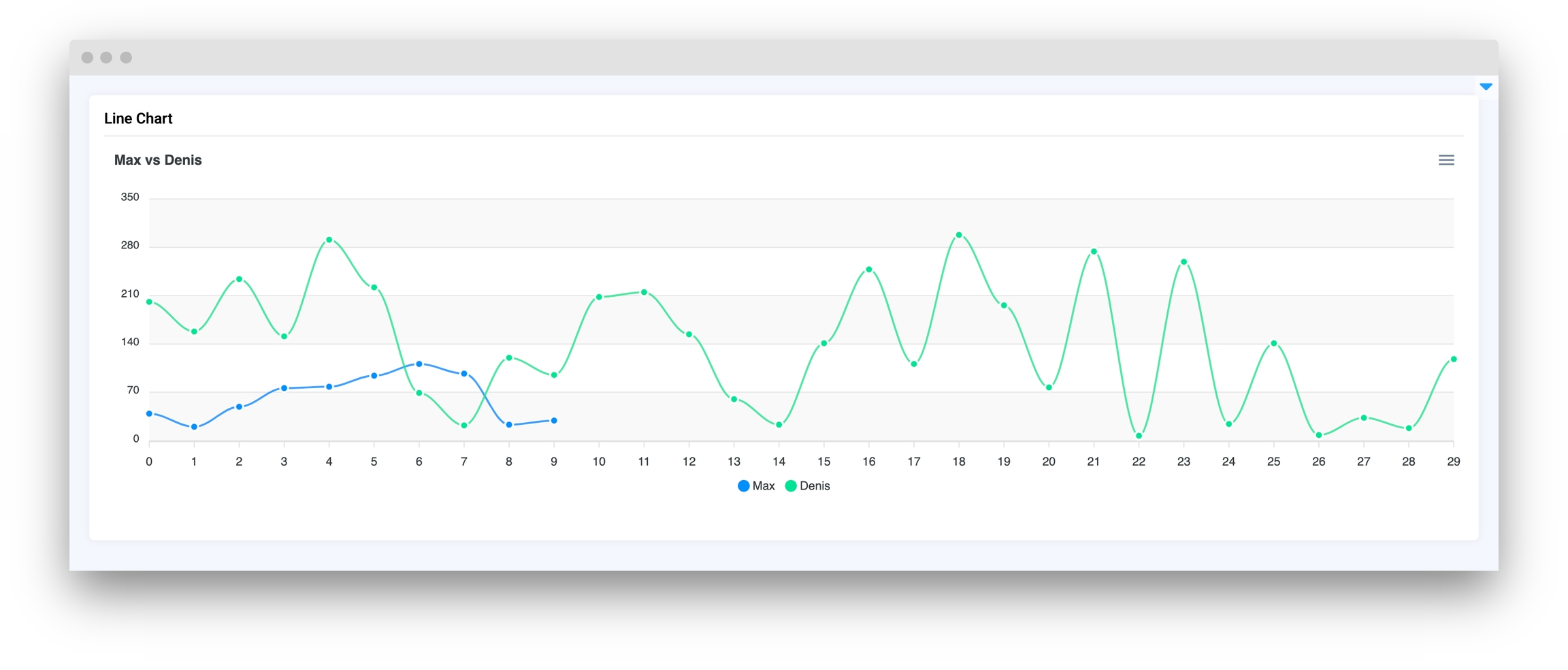Click Denis data point at x=4
The height and width of the screenshot is (670, 1568).
coord(329,240)
